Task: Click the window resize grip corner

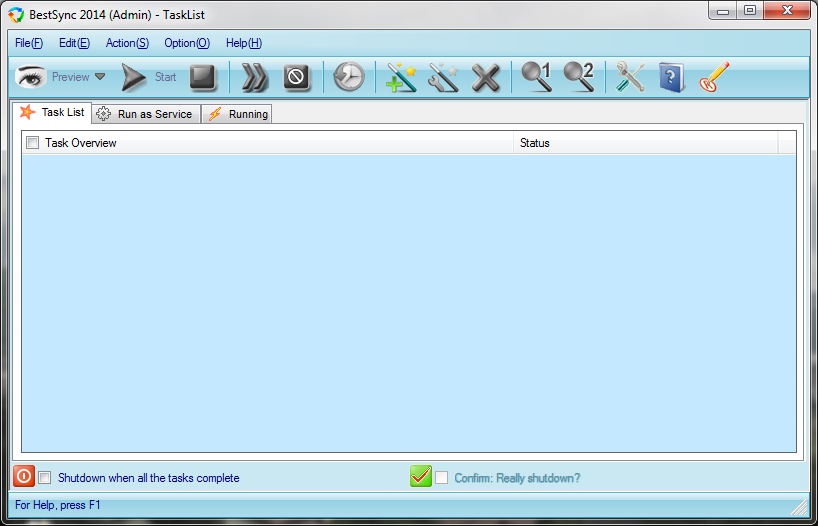Action: tap(800, 507)
